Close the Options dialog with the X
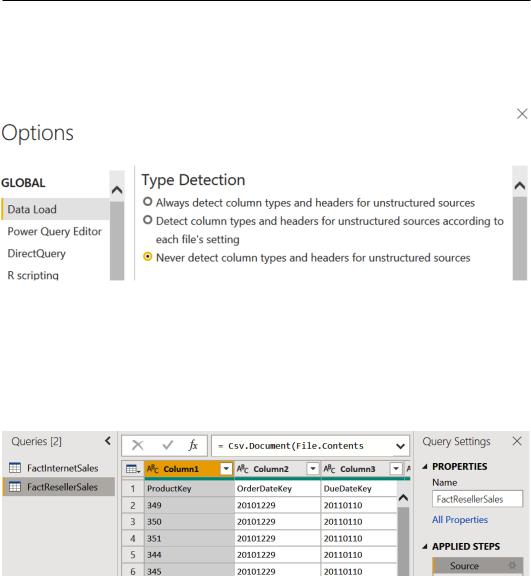 pos(522,114)
